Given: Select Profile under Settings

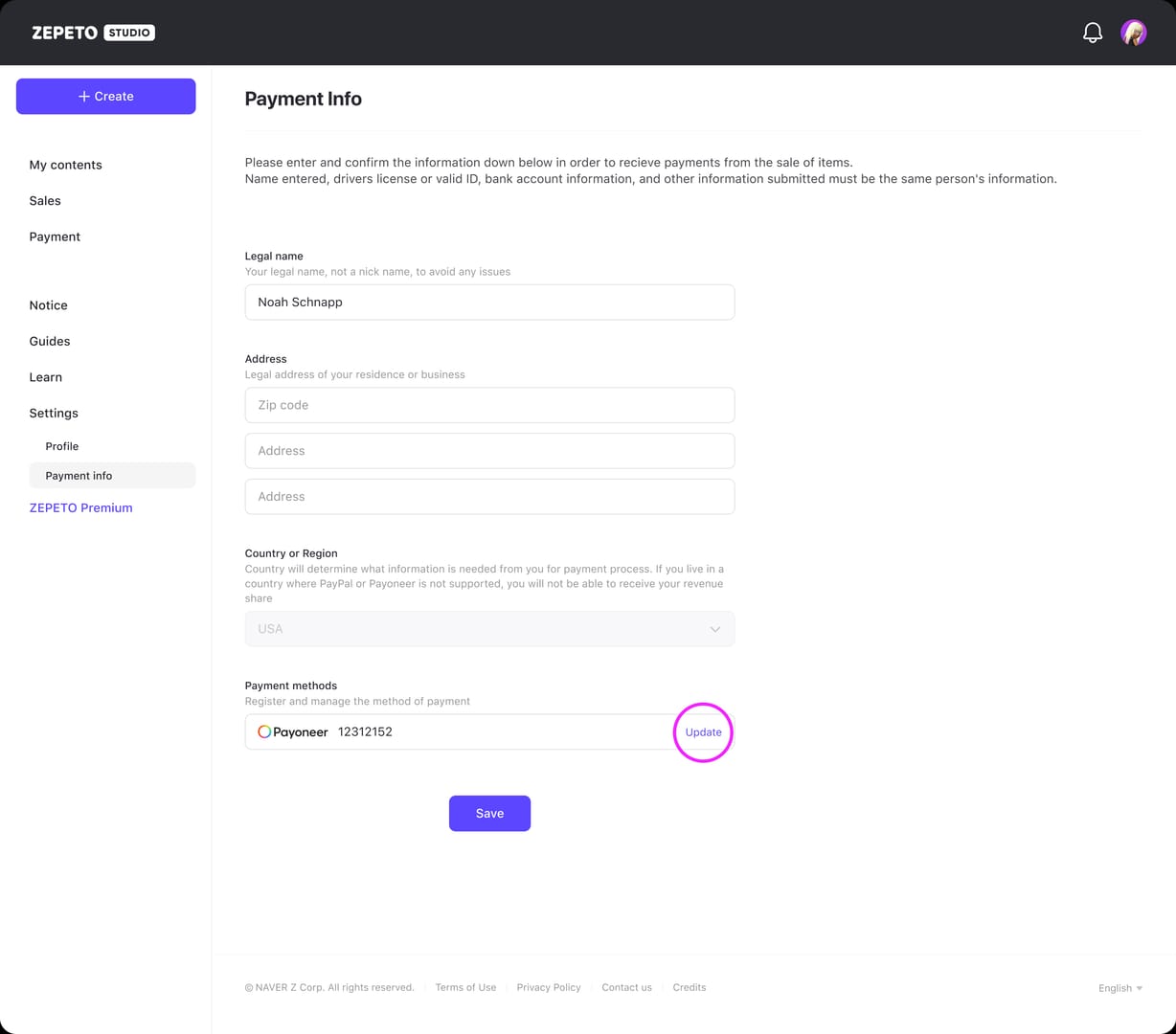Looking at the screenshot, I should point(62,446).
